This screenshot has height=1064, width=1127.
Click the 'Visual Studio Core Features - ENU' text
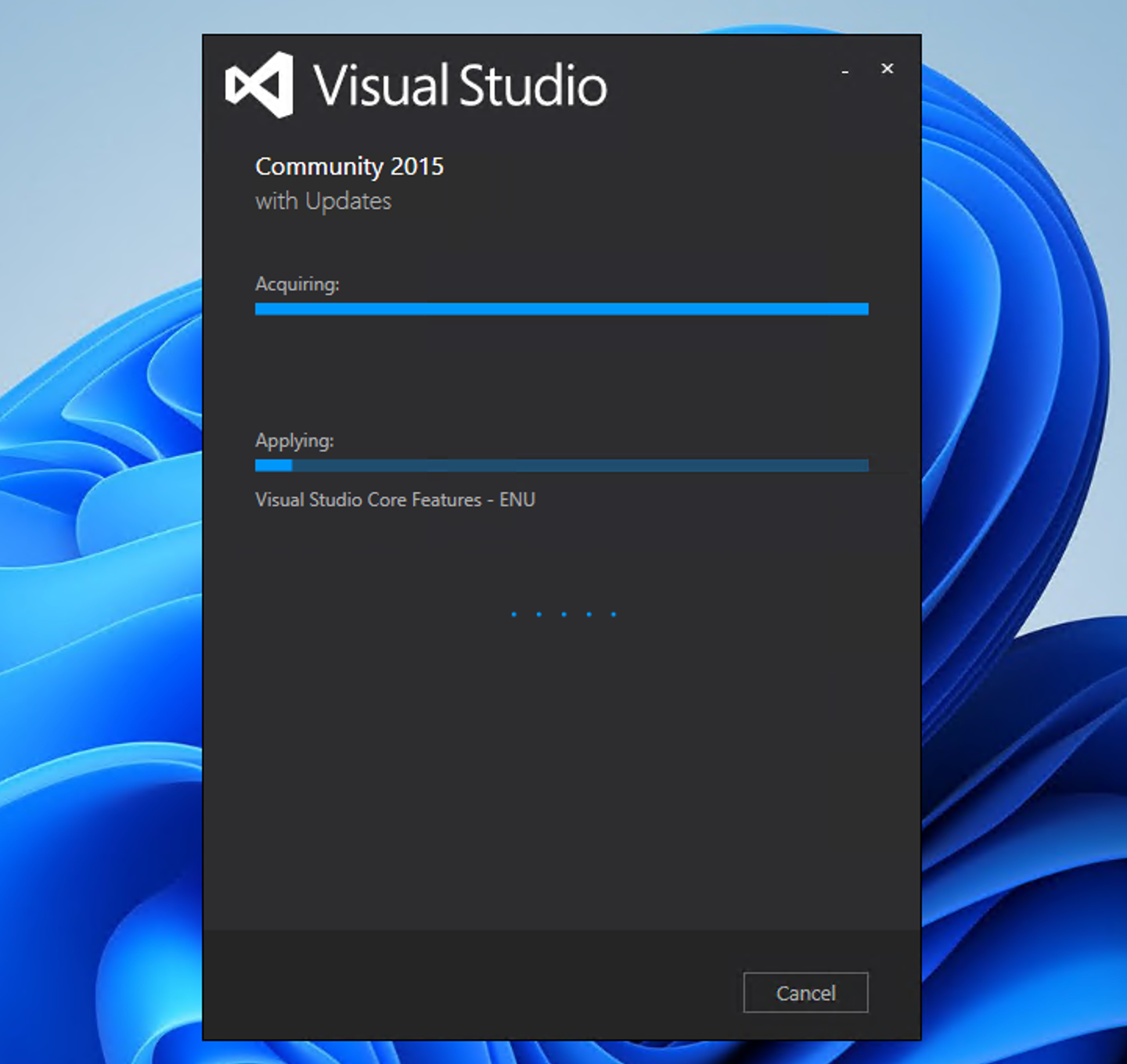tap(395, 500)
